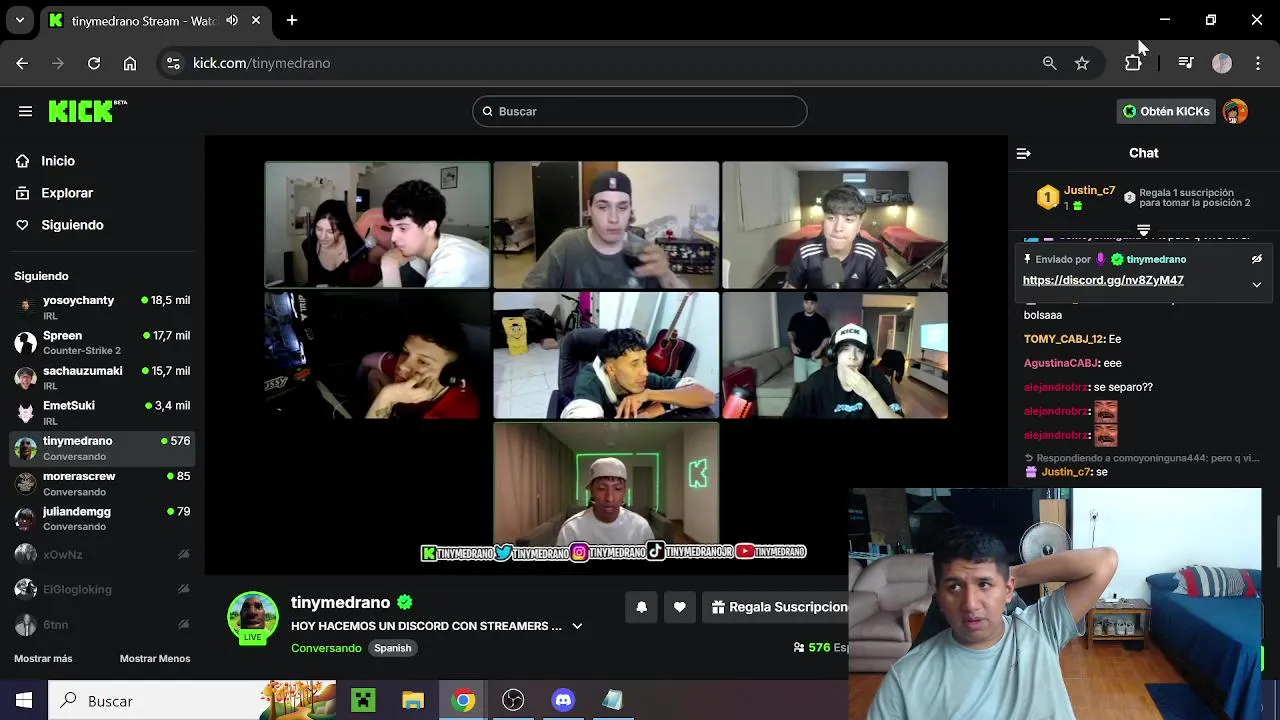Open the sachauzumaki channel in sidebar
Image resolution: width=1280 pixels, height=720 pixels.
(102, 377)
